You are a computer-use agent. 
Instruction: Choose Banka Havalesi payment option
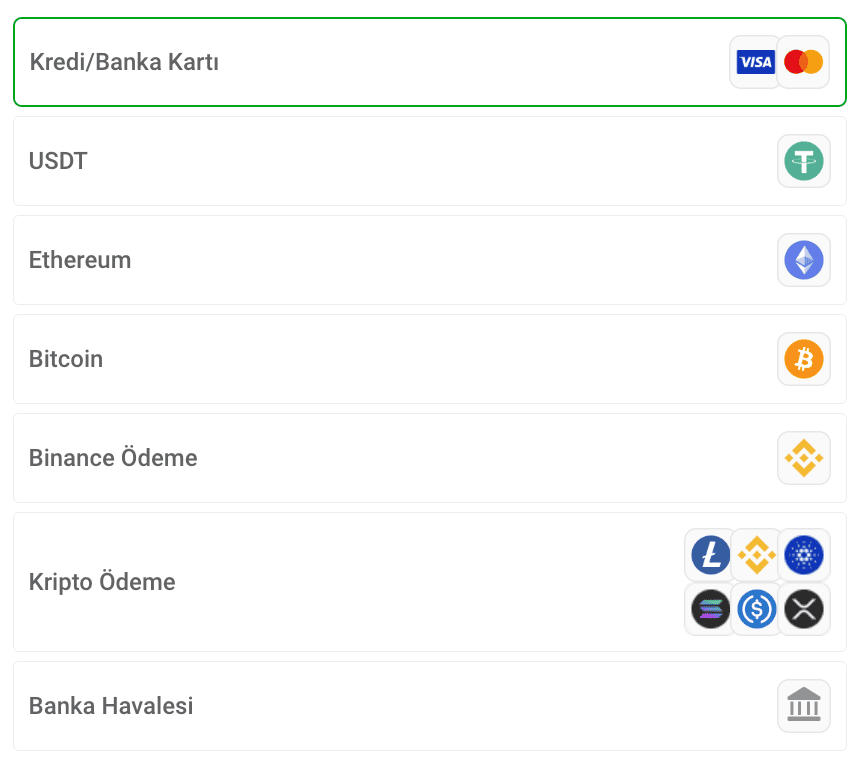(430, 706)
